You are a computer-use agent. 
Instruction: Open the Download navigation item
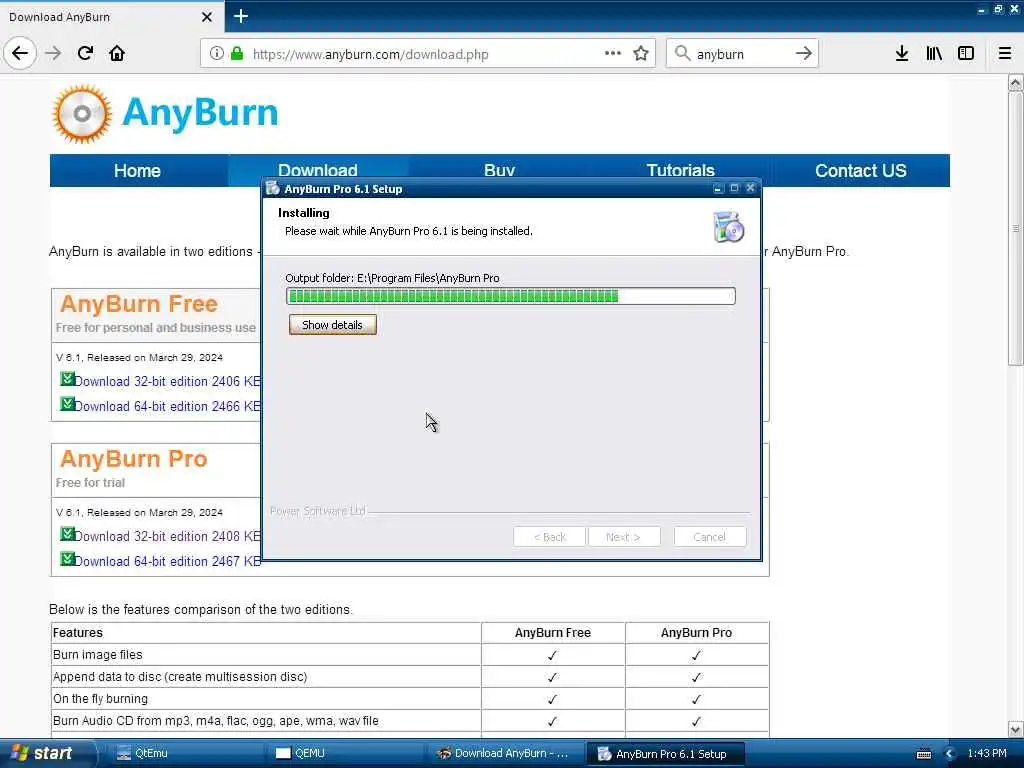(x=317, y=170)
